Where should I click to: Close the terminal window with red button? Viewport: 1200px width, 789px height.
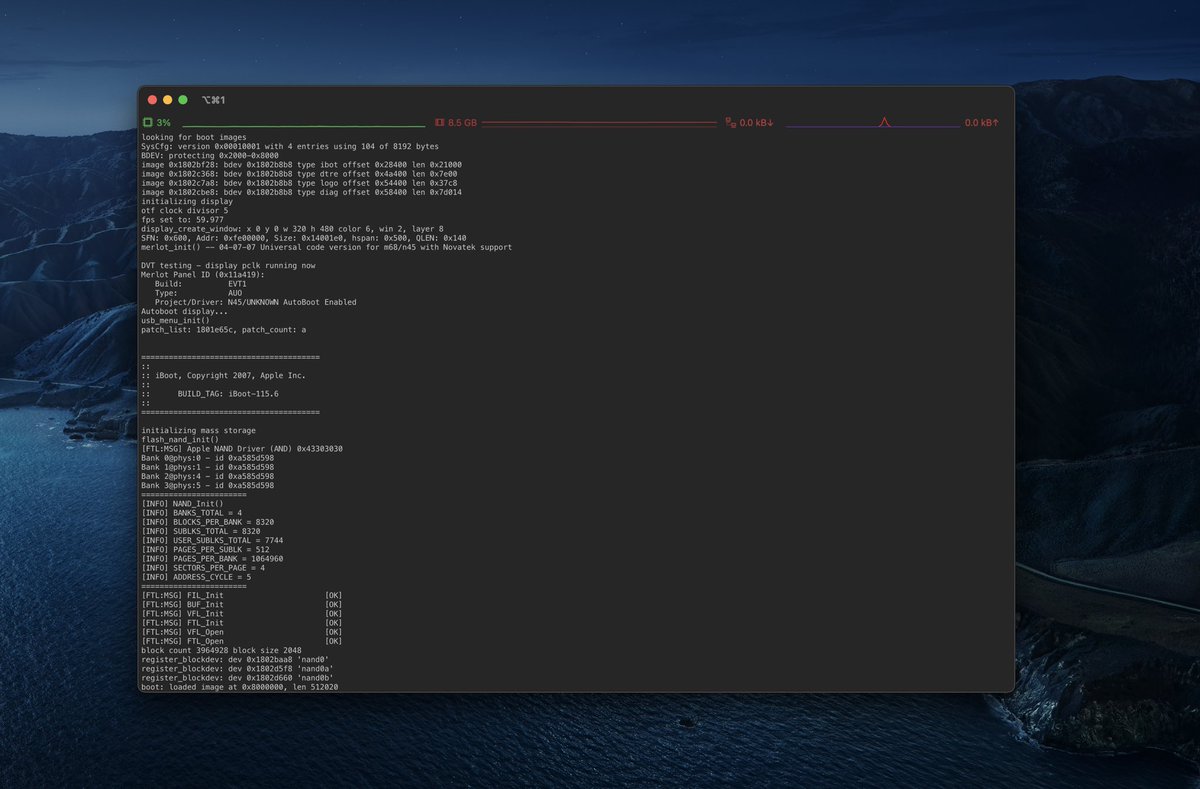point(152,100)
